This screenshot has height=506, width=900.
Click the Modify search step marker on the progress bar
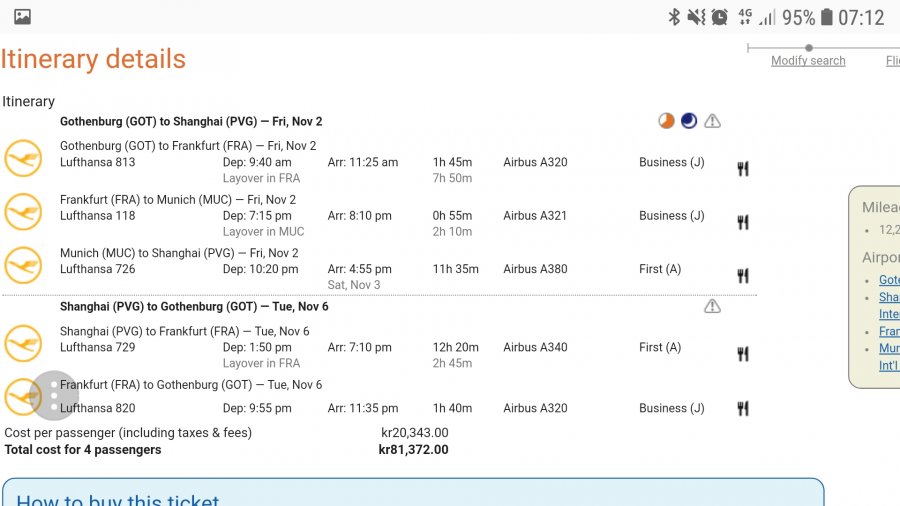[x=808, y=47]
